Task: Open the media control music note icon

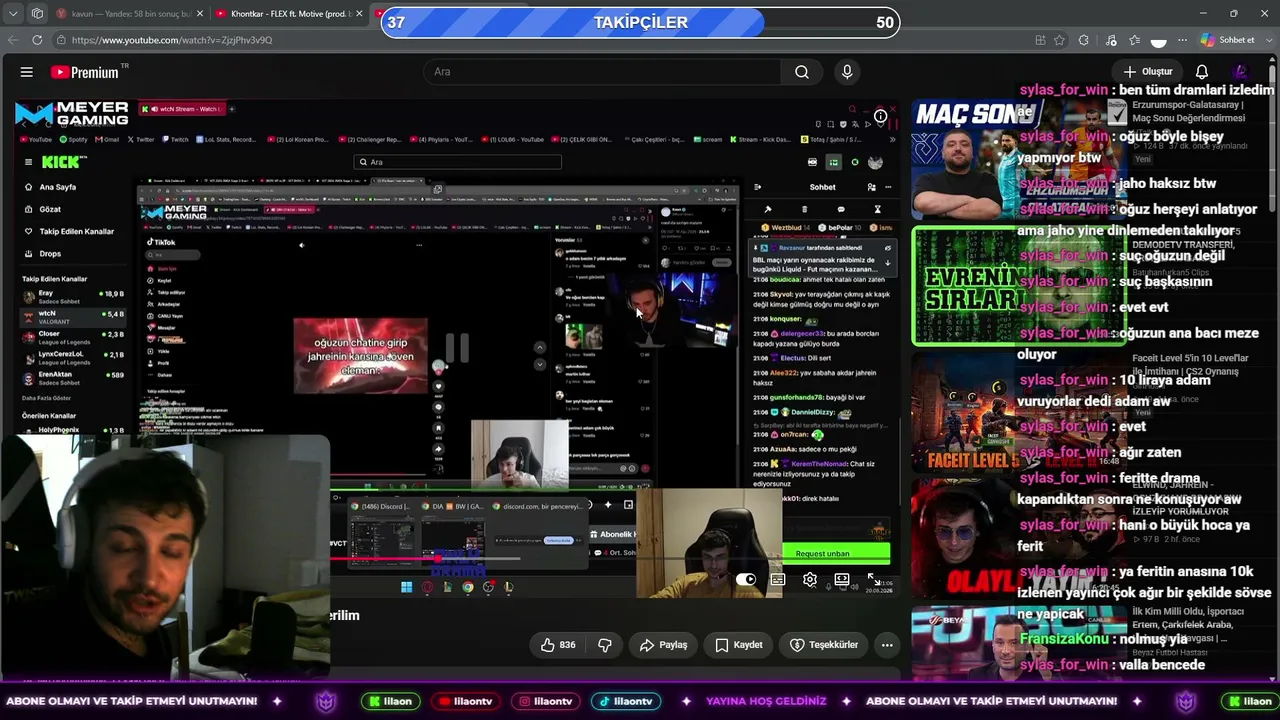Action: click(1111, 40)
